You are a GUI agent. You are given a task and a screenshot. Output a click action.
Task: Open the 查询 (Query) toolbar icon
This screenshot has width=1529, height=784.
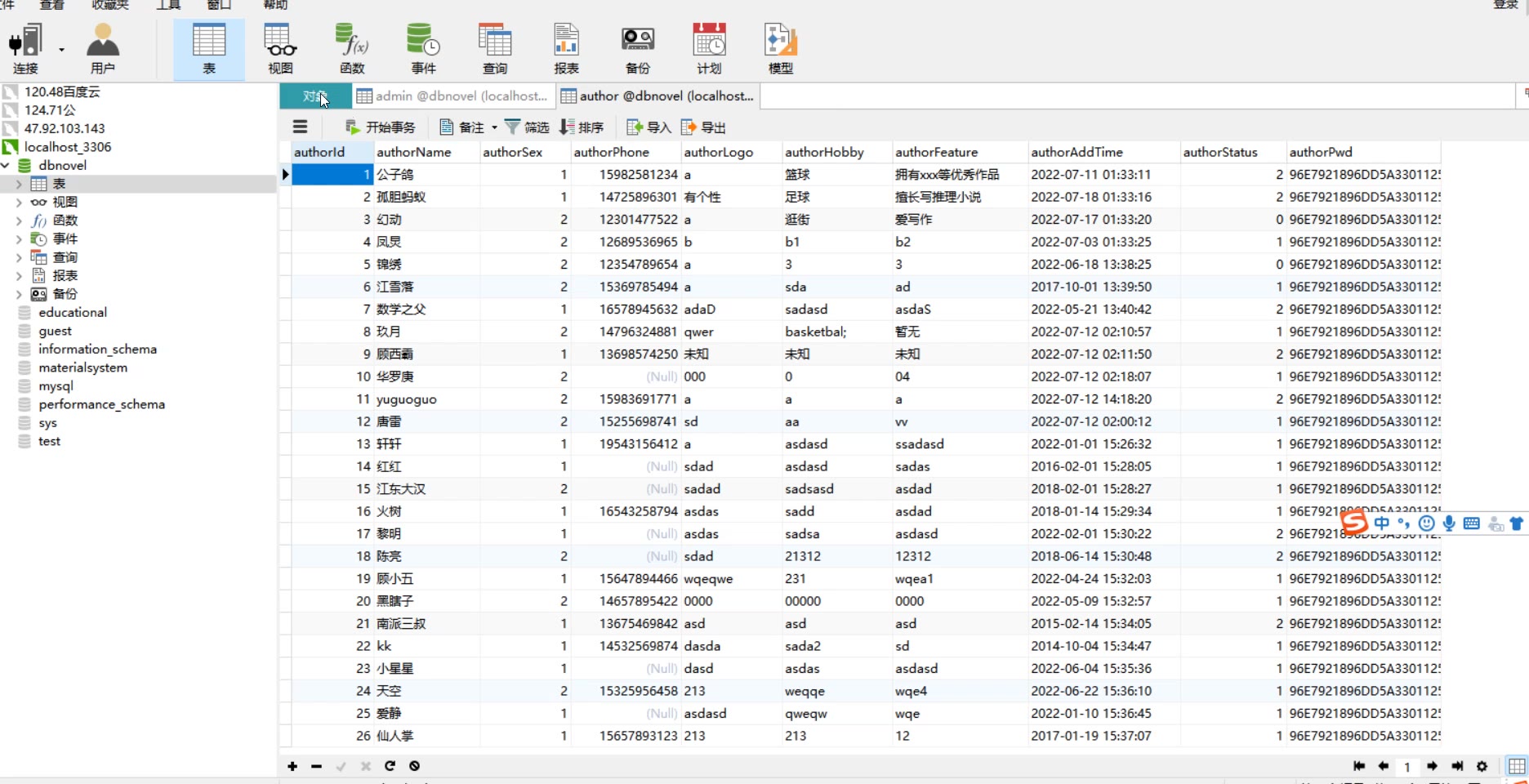[495, 49]
